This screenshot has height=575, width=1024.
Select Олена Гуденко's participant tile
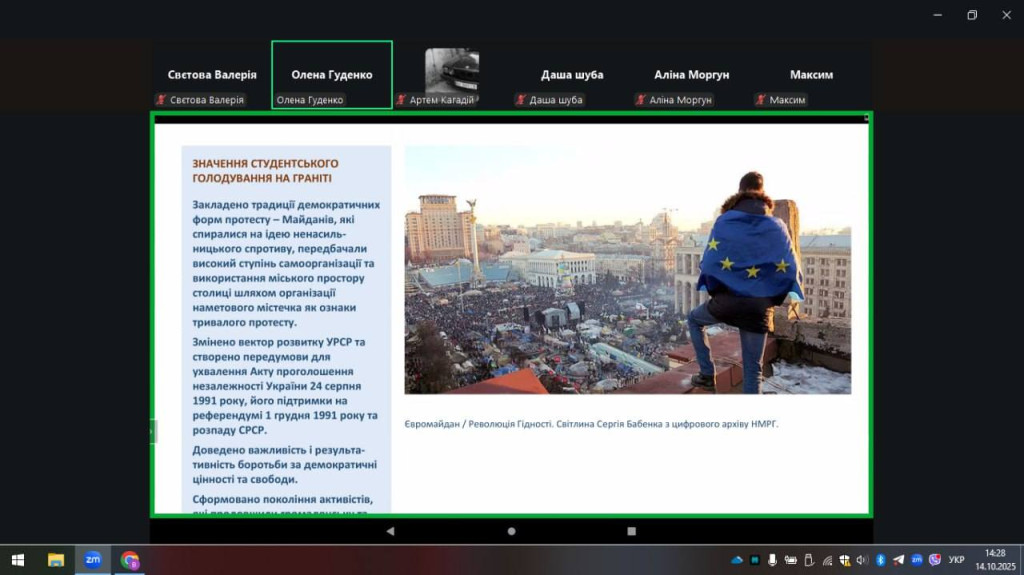coord(331,75)
